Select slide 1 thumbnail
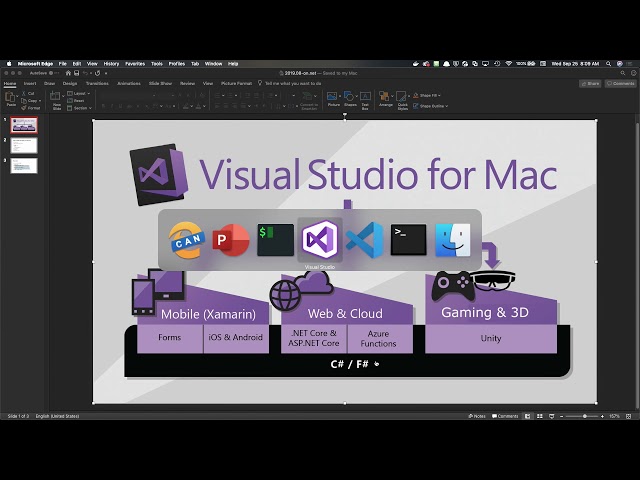 tap(24, 125)
